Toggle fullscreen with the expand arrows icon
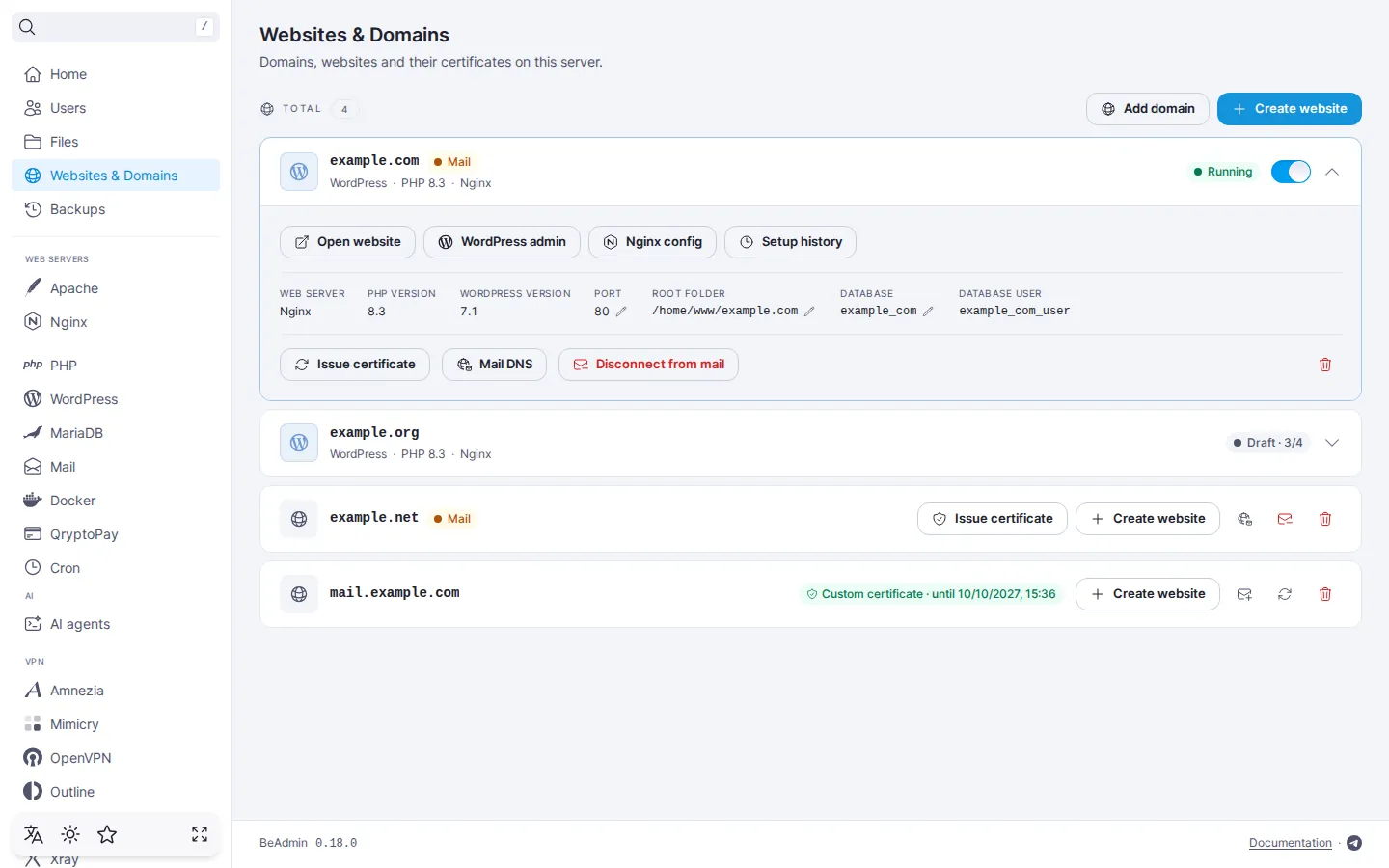Image resolution: width=1389 pixels, height=868 pixels. tap(200, 834)
